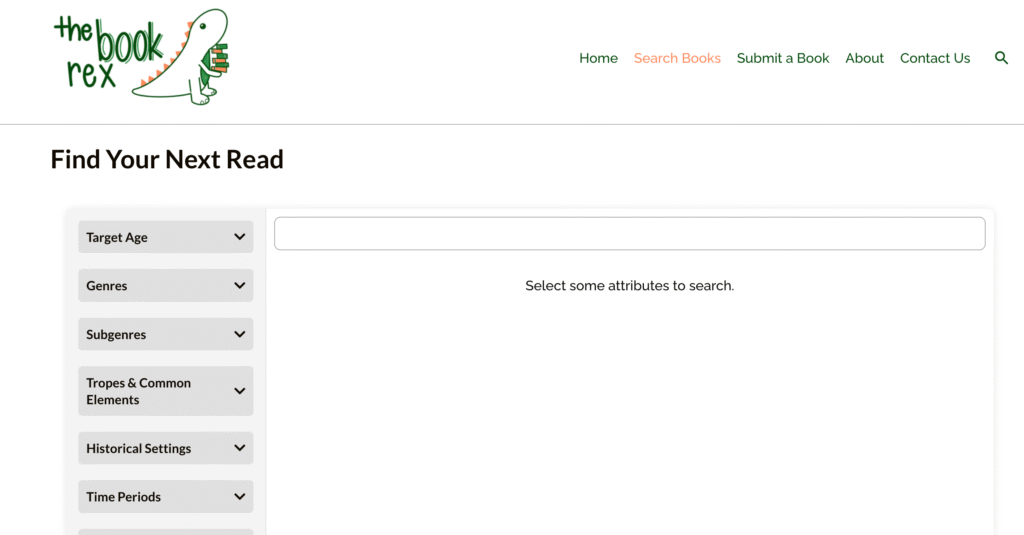Expand the Tropes & Common Elements filter

(166, 391)
